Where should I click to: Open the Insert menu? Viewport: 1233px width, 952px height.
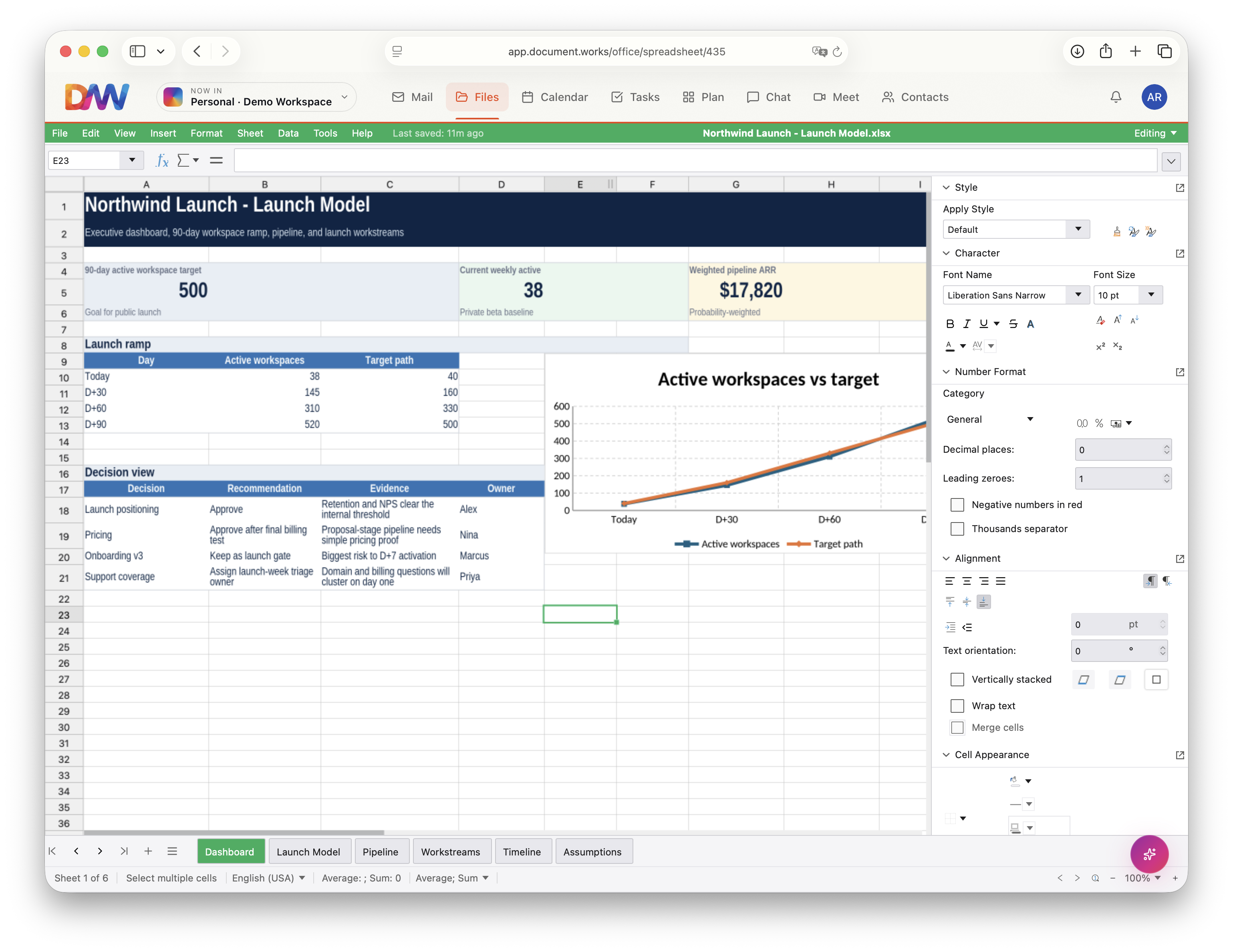coord(163,133)
